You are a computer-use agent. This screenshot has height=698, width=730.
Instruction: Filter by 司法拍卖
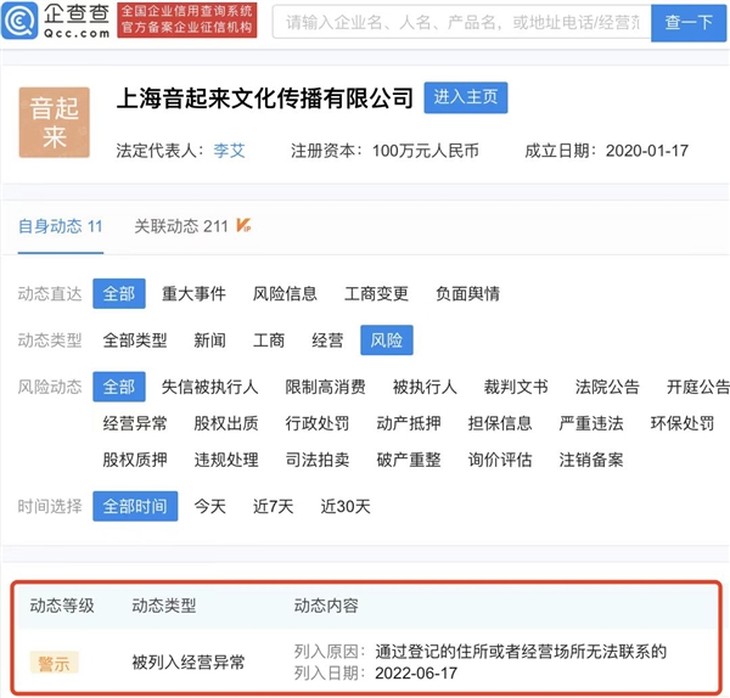[x=317, y=460]
